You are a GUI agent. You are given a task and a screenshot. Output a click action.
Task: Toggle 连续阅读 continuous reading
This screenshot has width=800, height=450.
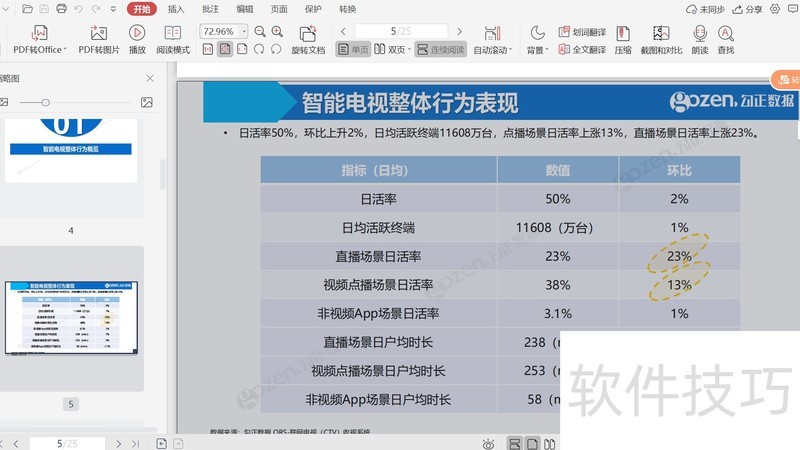coord(441,49)
